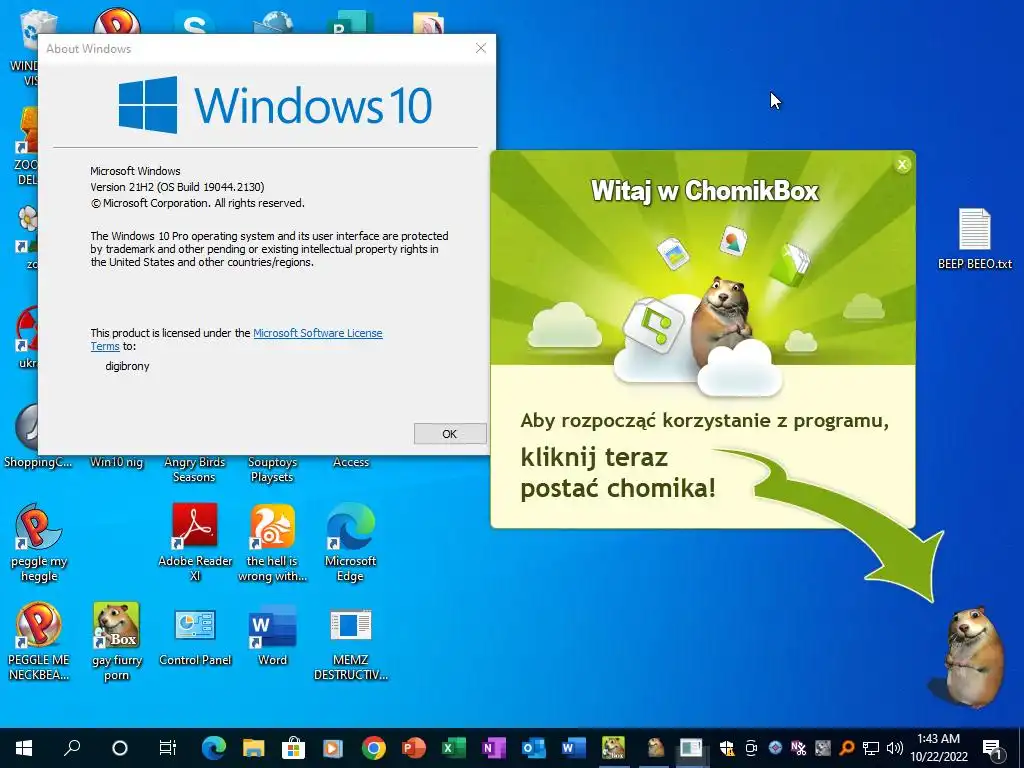Open PowerPoint from the taskbar
Image resolution: width=1024 pixels, height=768 pixels.
[413, 748]
